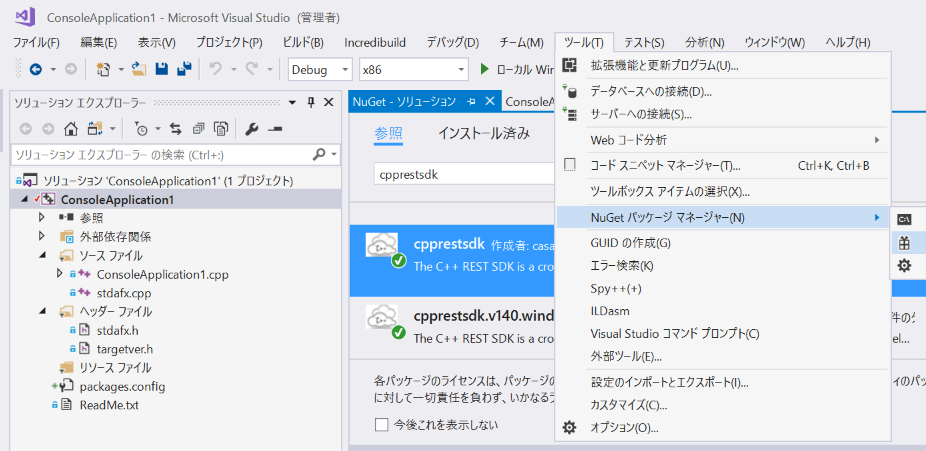Viewport: 926px width, 451px height.
Task: Pin Solution Explorer with pushpin icon
Action: (311, 103)
